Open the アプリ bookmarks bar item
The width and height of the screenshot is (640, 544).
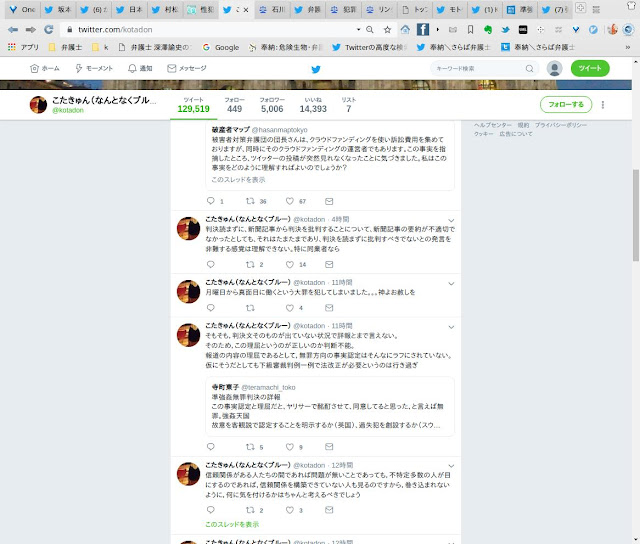coord(23,47)
